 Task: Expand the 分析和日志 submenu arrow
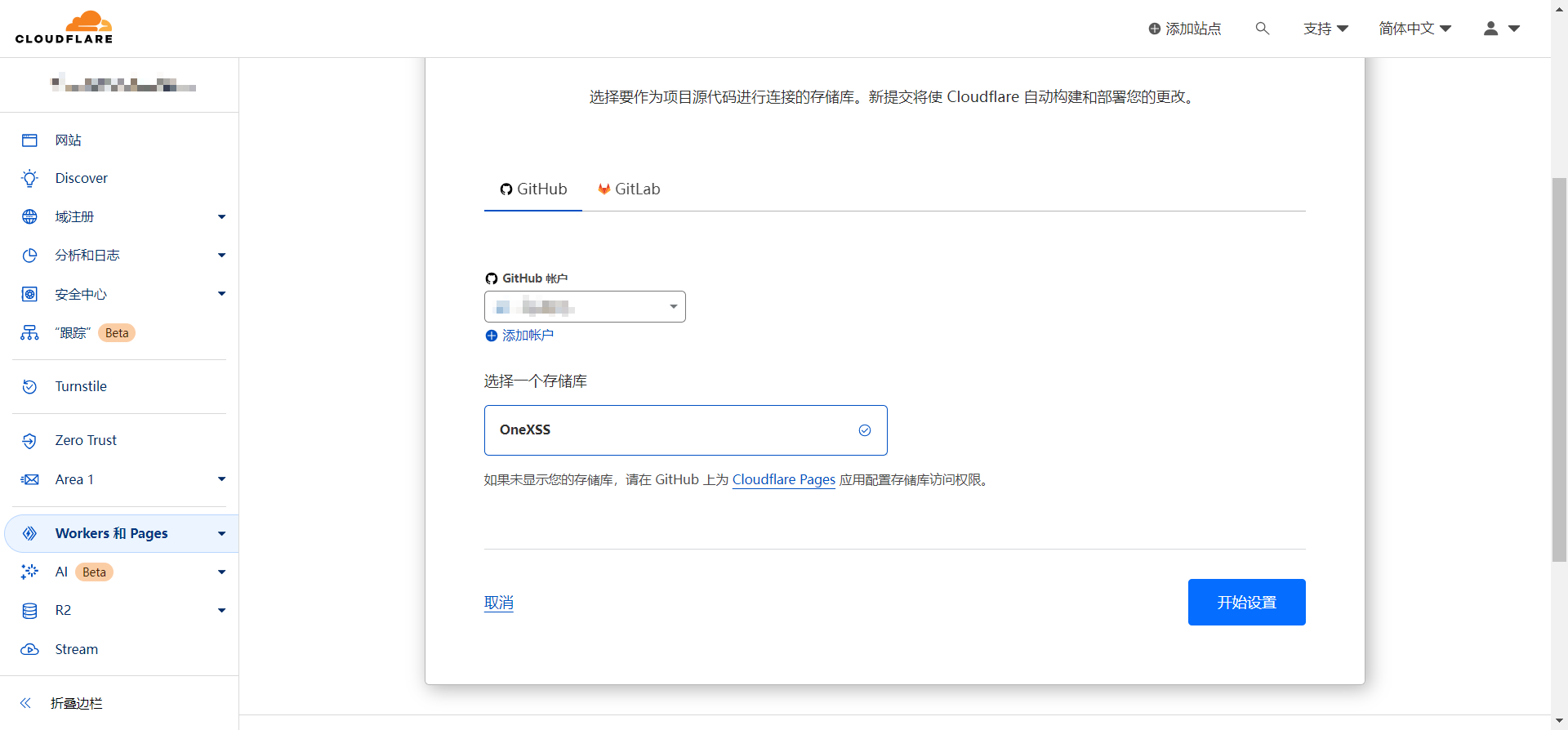pyautogui.click(x=221, y=256)
